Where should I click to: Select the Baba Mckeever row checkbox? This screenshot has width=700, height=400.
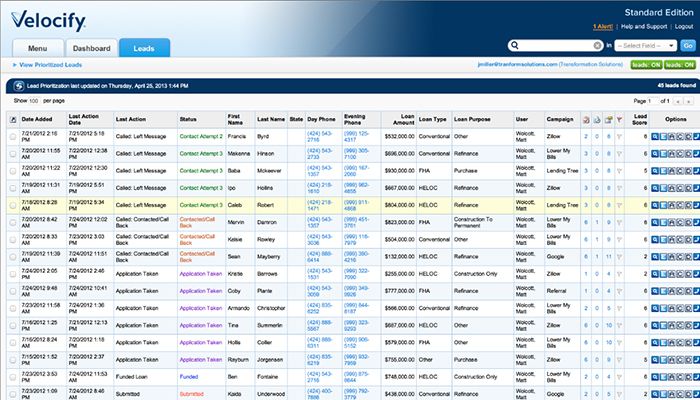[x=13, y=171]
